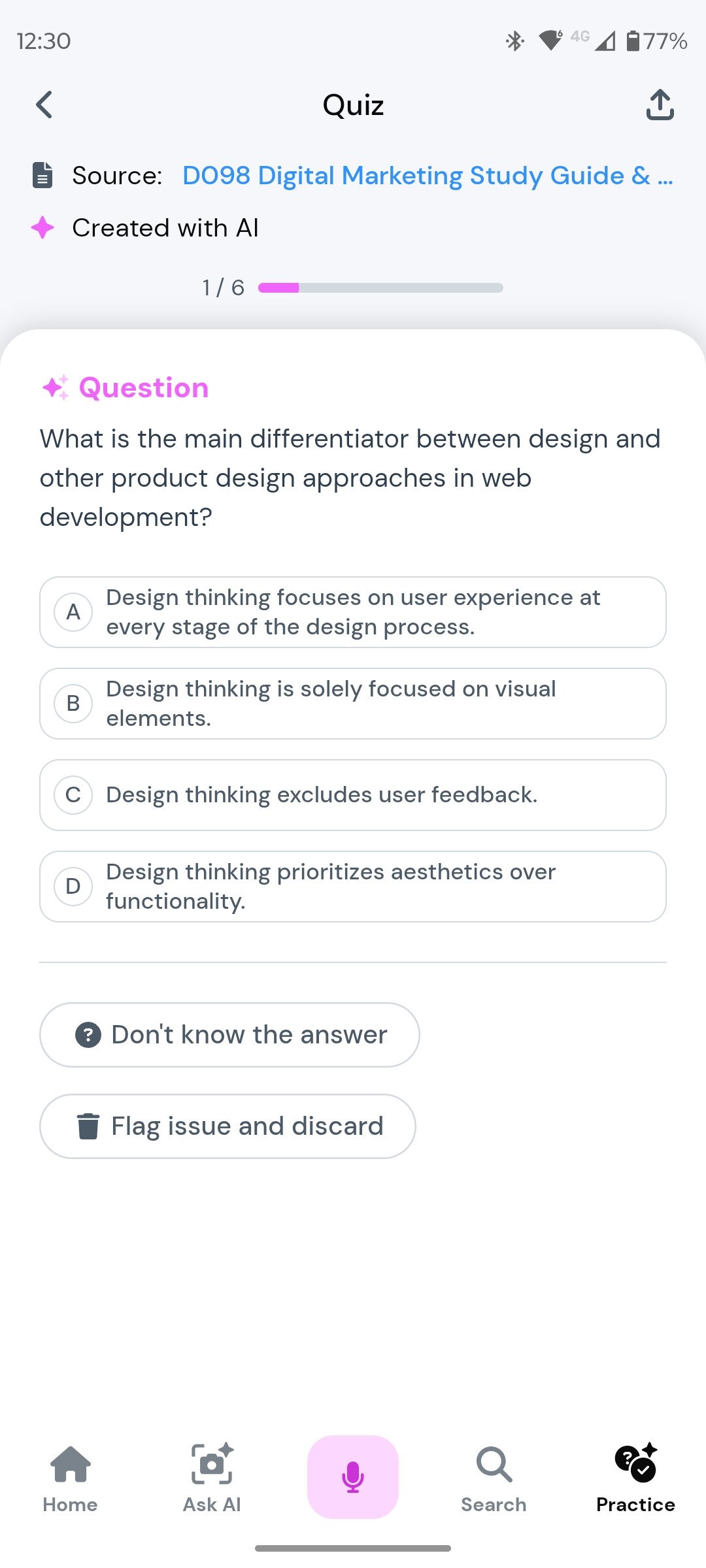
Task: Open the D098 Digital Marketing Study Guide link
Action: (x=428, y=175)
